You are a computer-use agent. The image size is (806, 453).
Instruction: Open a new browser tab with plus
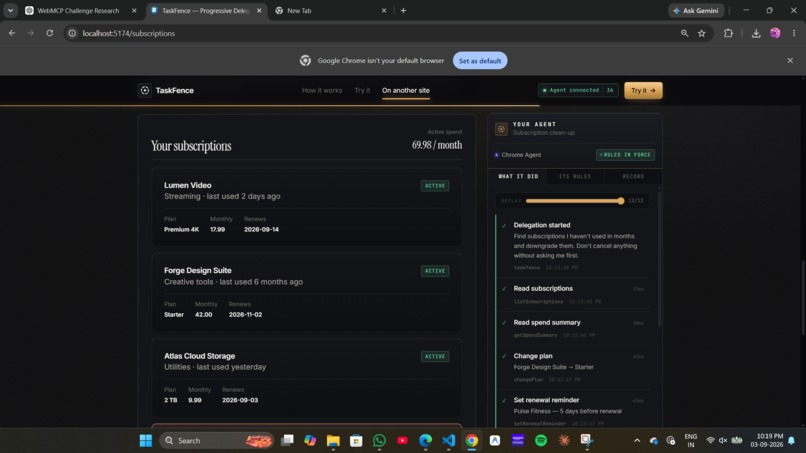(x=403, y=10)
